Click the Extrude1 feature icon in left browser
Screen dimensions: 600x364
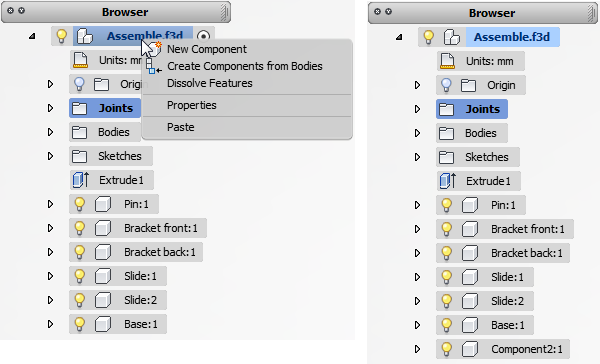[81, 180]
